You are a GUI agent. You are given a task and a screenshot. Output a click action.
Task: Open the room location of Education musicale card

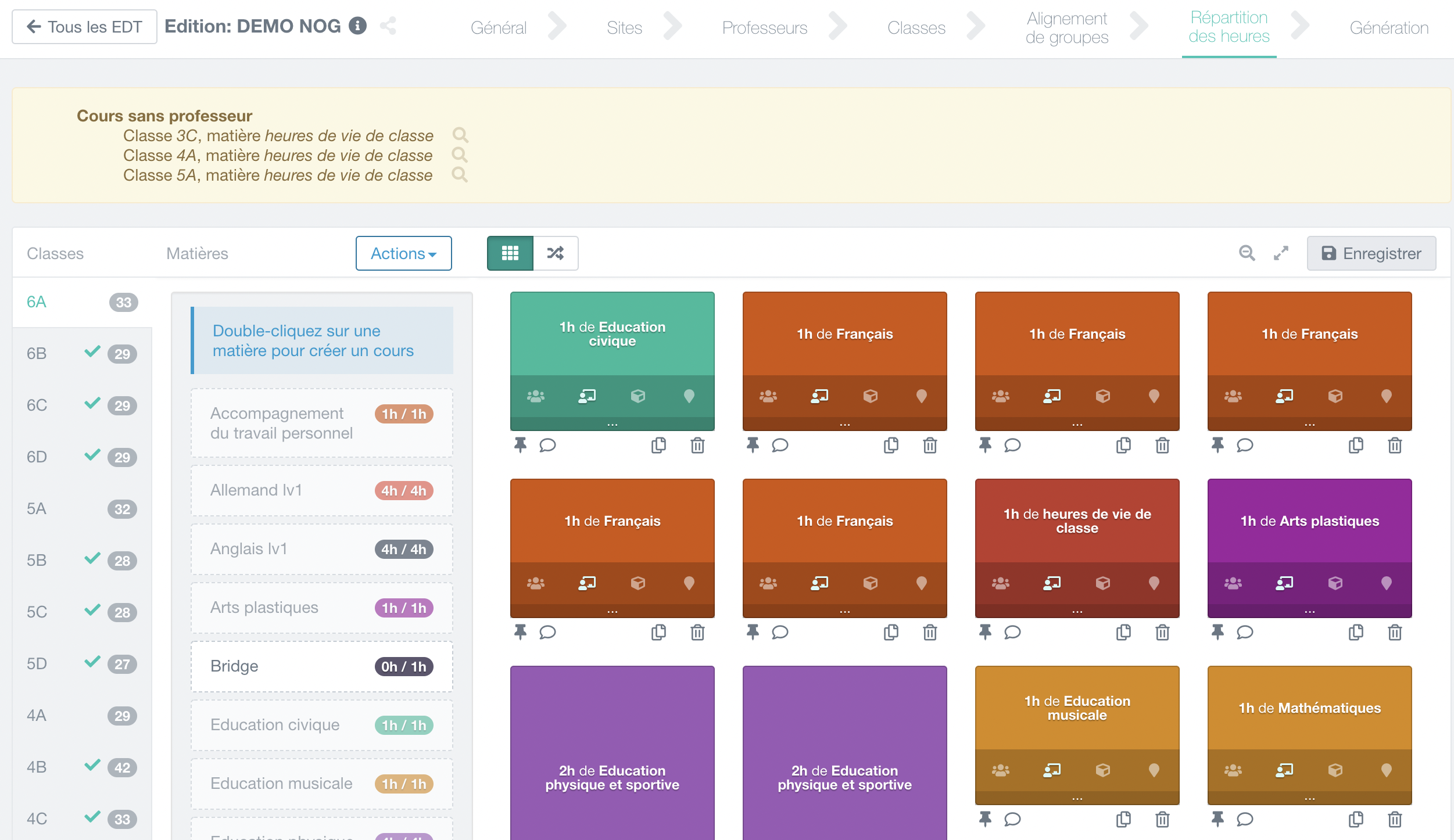pyautogui.click(x=1154, y=770)
